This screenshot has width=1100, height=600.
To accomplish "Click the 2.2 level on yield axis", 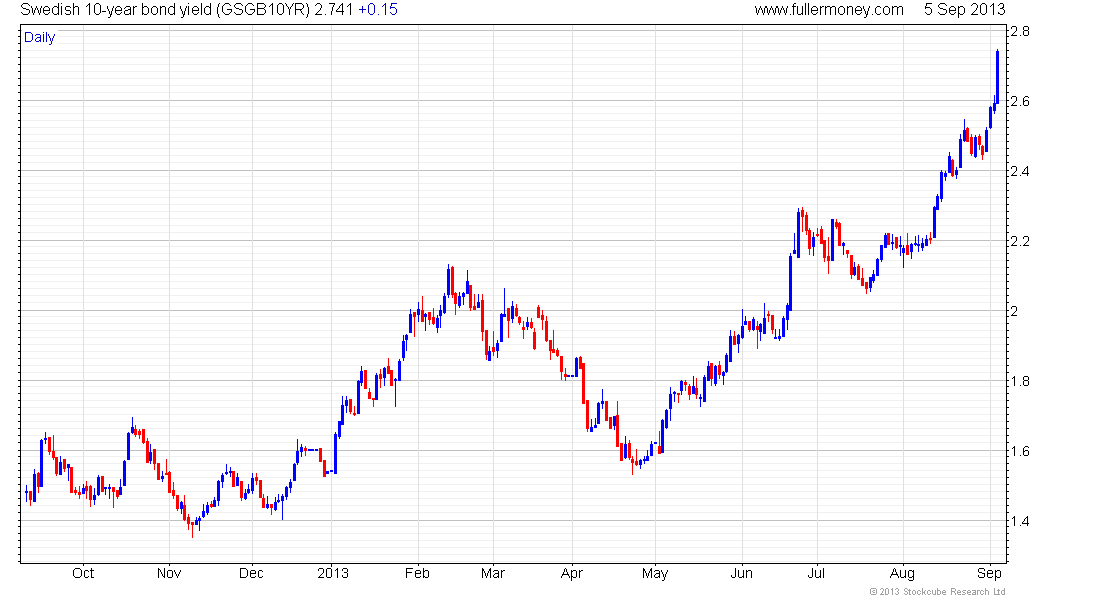I will click(1020, 242).
